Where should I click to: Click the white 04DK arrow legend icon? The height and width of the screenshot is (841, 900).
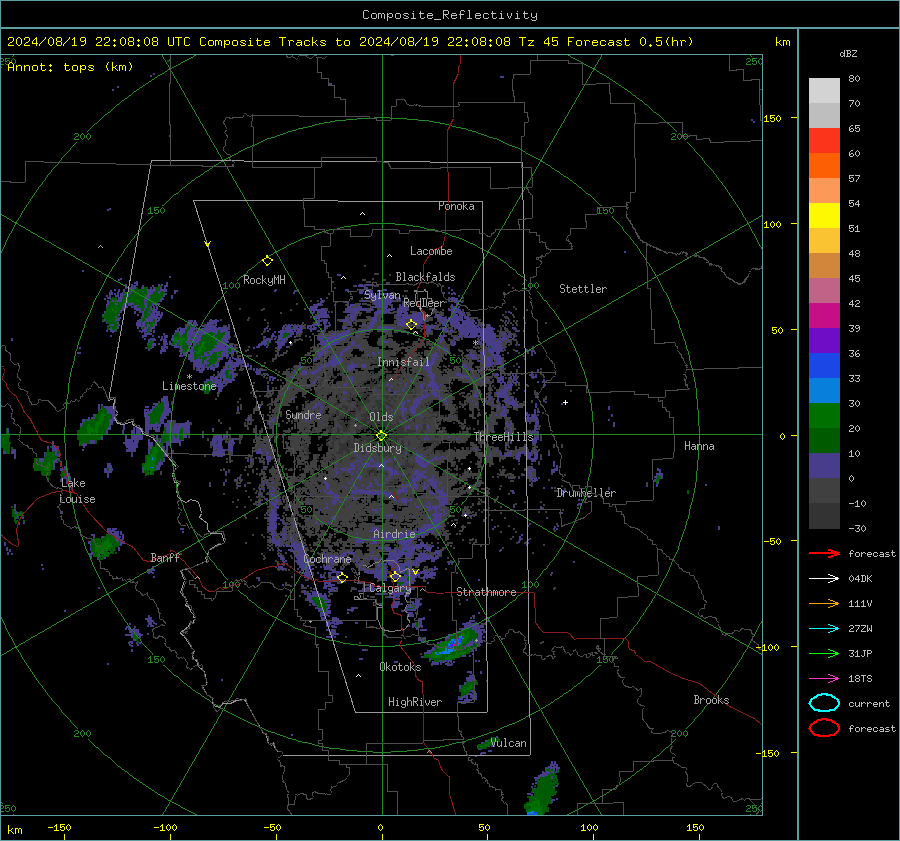coord(824,578)
